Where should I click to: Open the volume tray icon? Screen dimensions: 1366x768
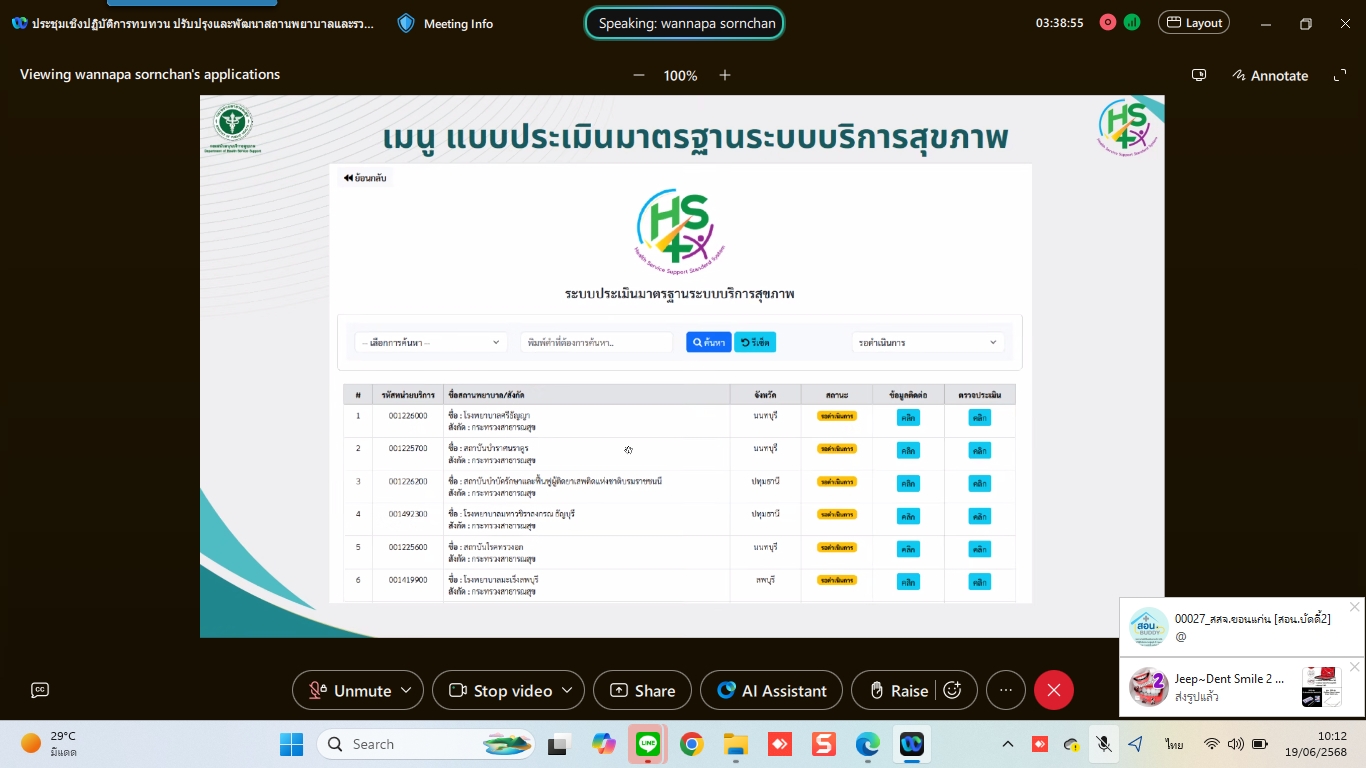1235,744
